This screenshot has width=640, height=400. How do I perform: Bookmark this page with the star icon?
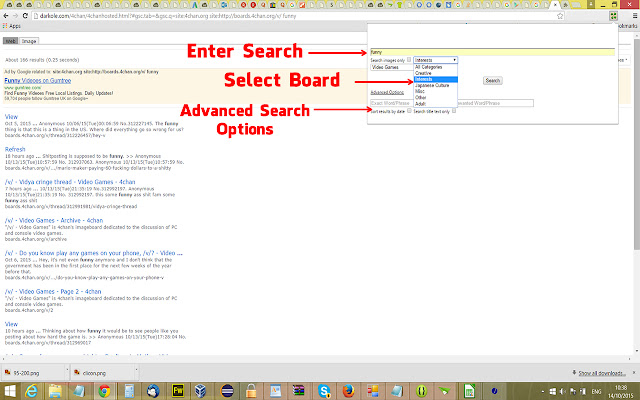[560, 16]
